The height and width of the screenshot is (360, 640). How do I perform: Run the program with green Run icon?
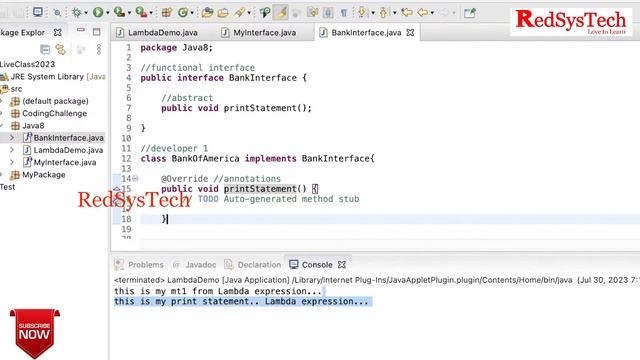98,13
